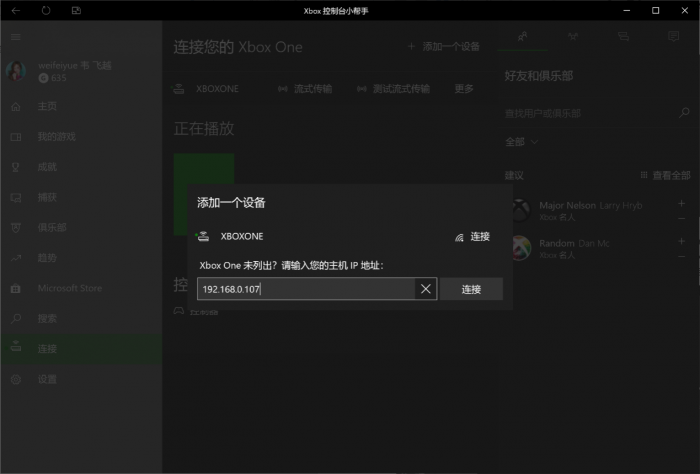Go to the 主页 home page
The image size is (700, 474).
(x=81, y=106)
